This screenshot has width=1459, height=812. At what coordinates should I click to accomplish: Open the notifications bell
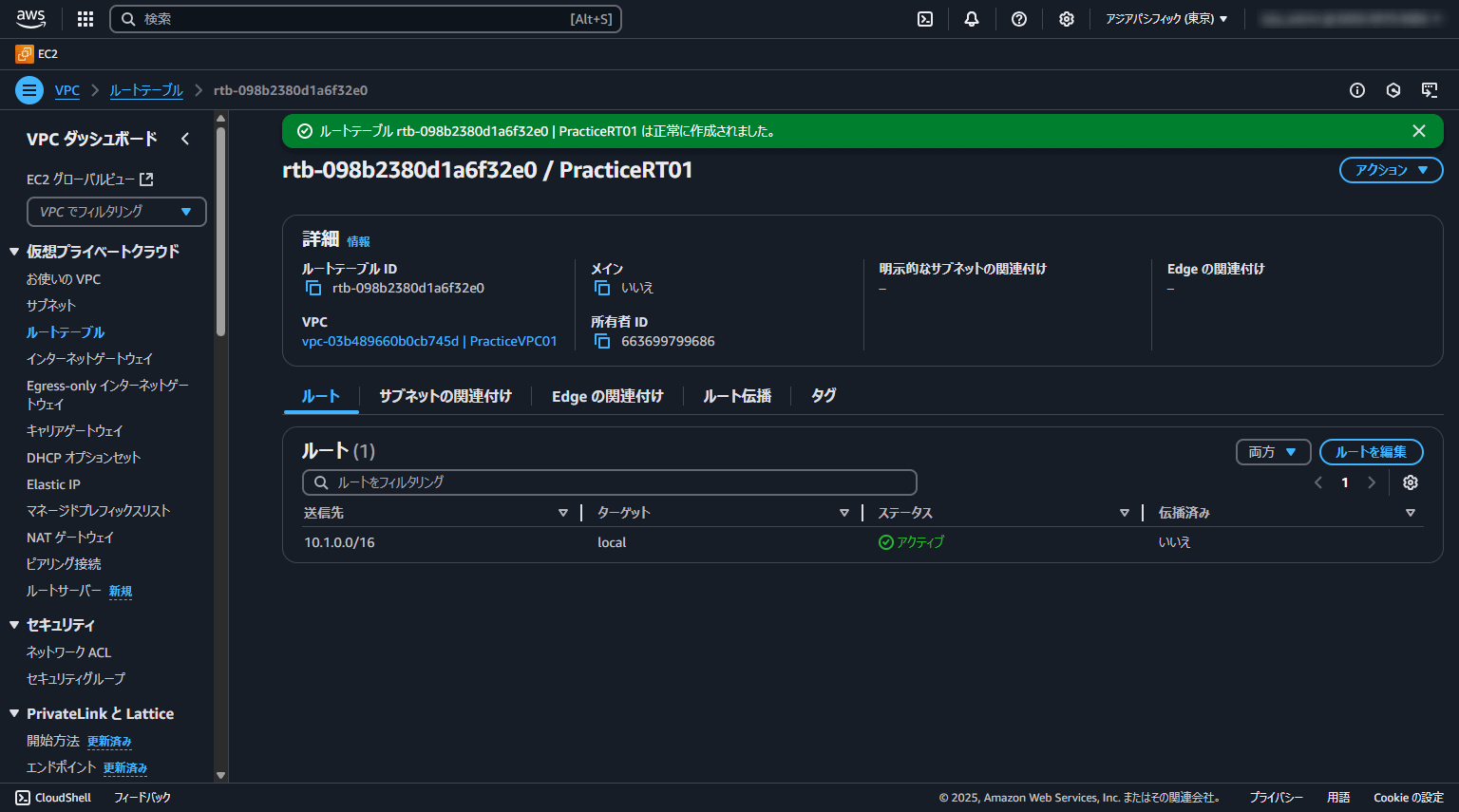pyautogui.click(x=972, y=19)
